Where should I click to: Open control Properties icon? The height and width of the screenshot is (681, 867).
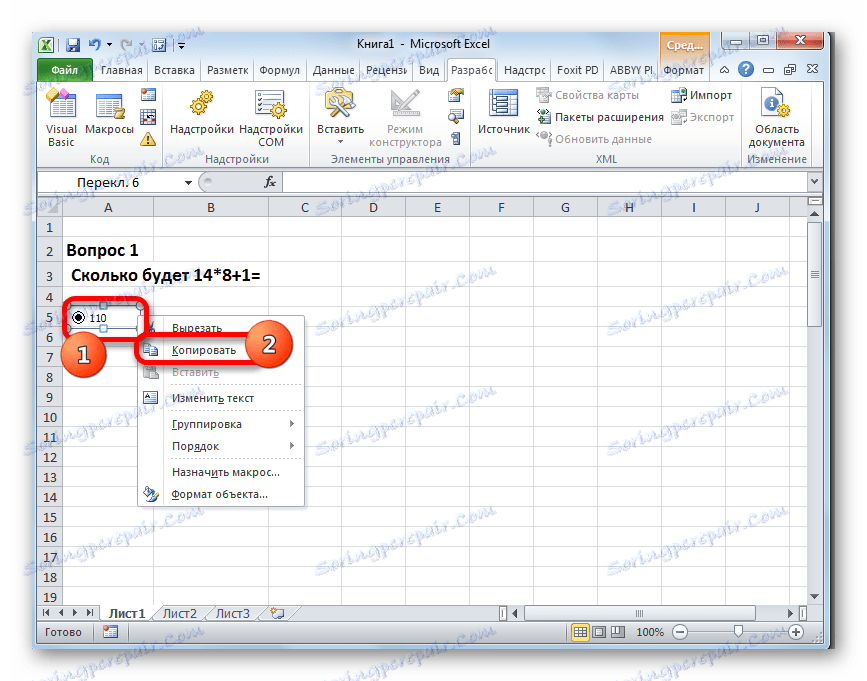[x=455, y=95]
